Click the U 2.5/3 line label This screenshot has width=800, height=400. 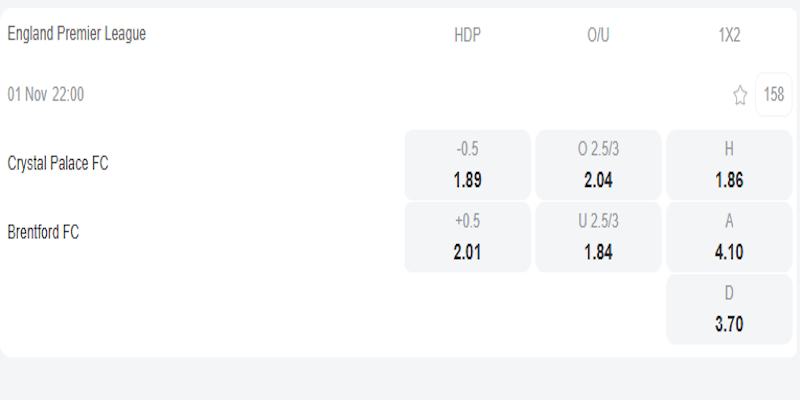pyautogui.click(x=598, y=221)
